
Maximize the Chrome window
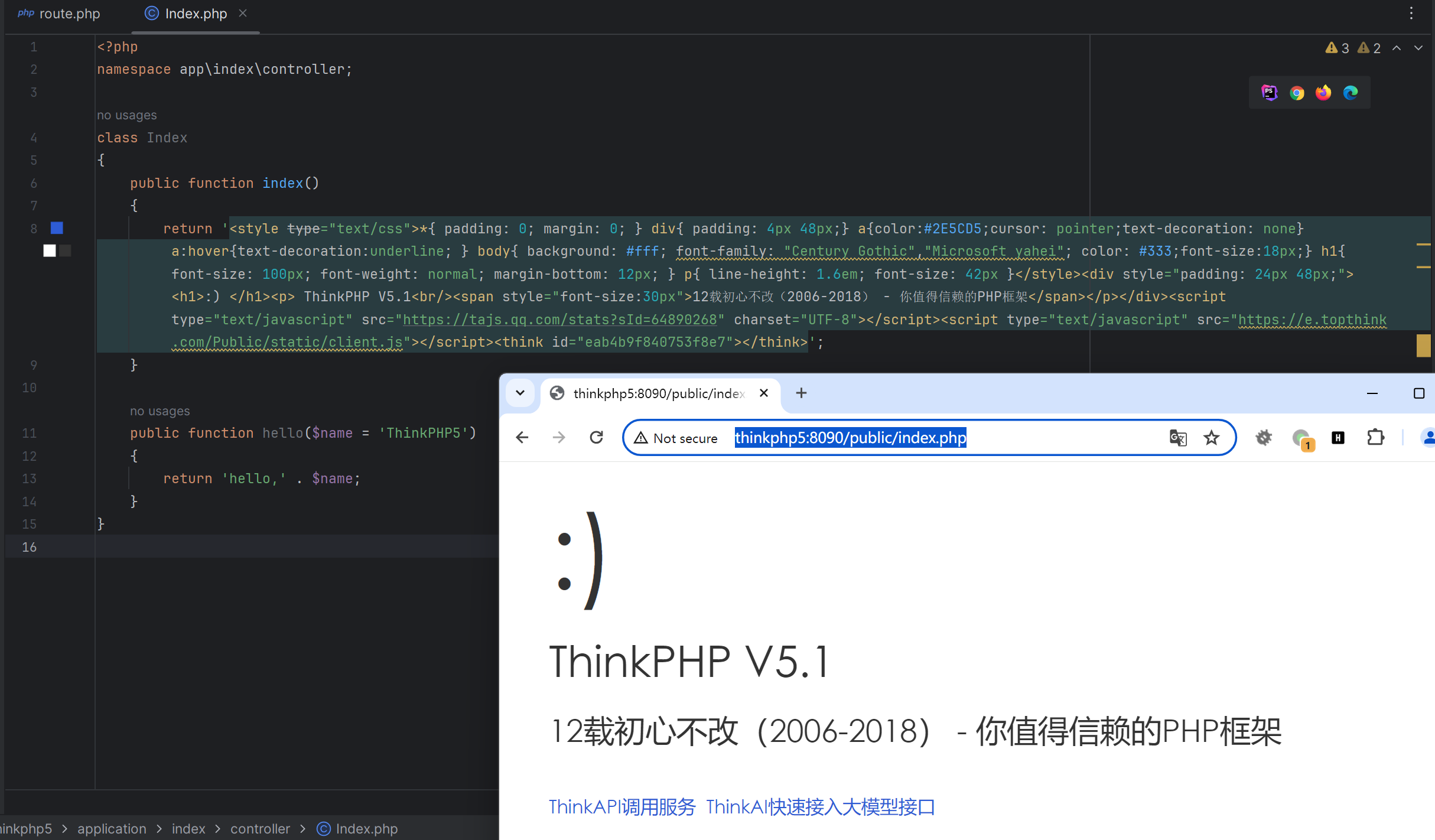pyautogui.click(x=1419, y=393)
